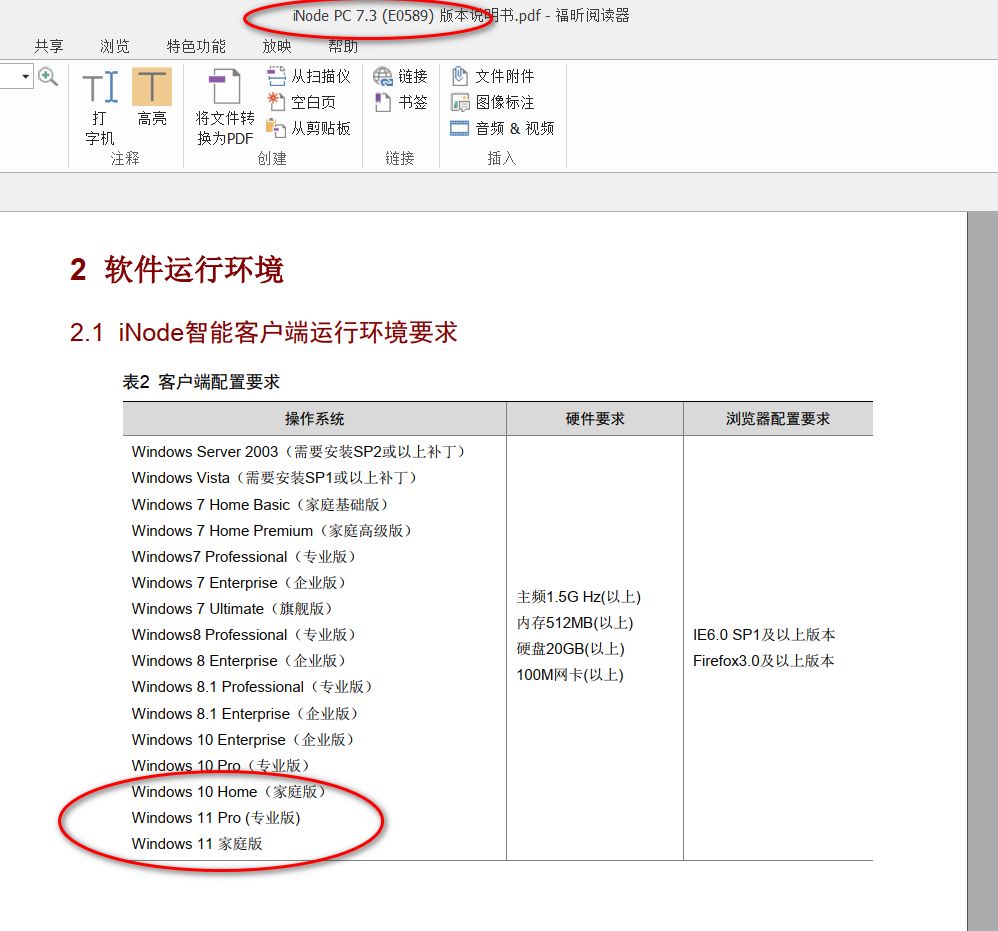Screen dimensions: 998x931
Task: Switch to Special Features (特色功能) tab
Action: pos(196,46)
